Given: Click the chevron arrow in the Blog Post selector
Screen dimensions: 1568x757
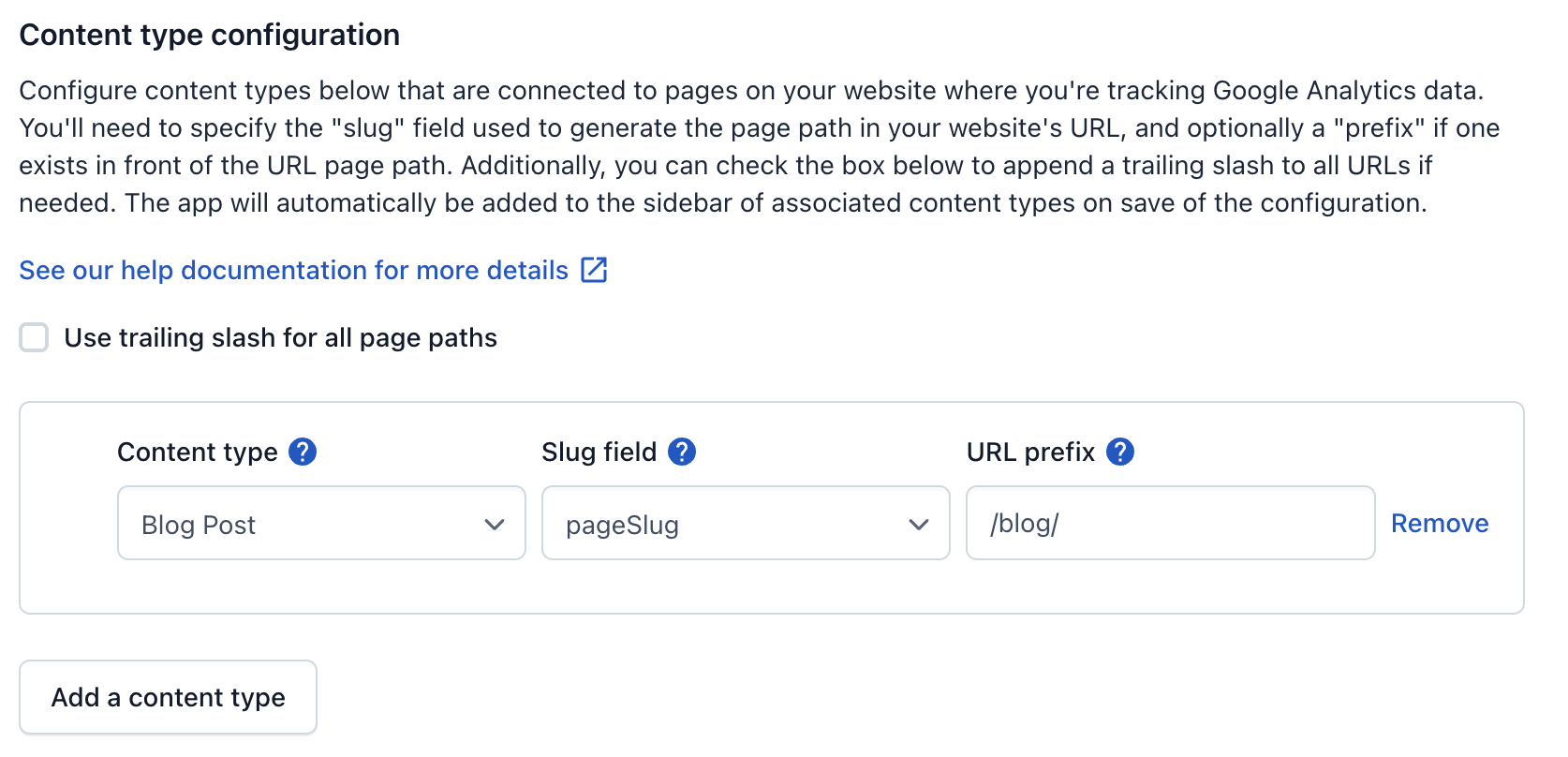Looking at the screenshot, I should coord(495,525).
